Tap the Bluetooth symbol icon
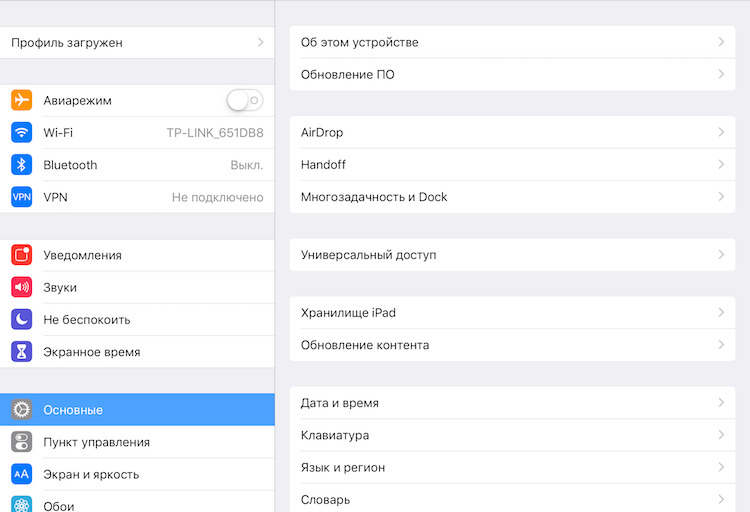The width and height of the screenshot is (750, 512). point(22,165)
